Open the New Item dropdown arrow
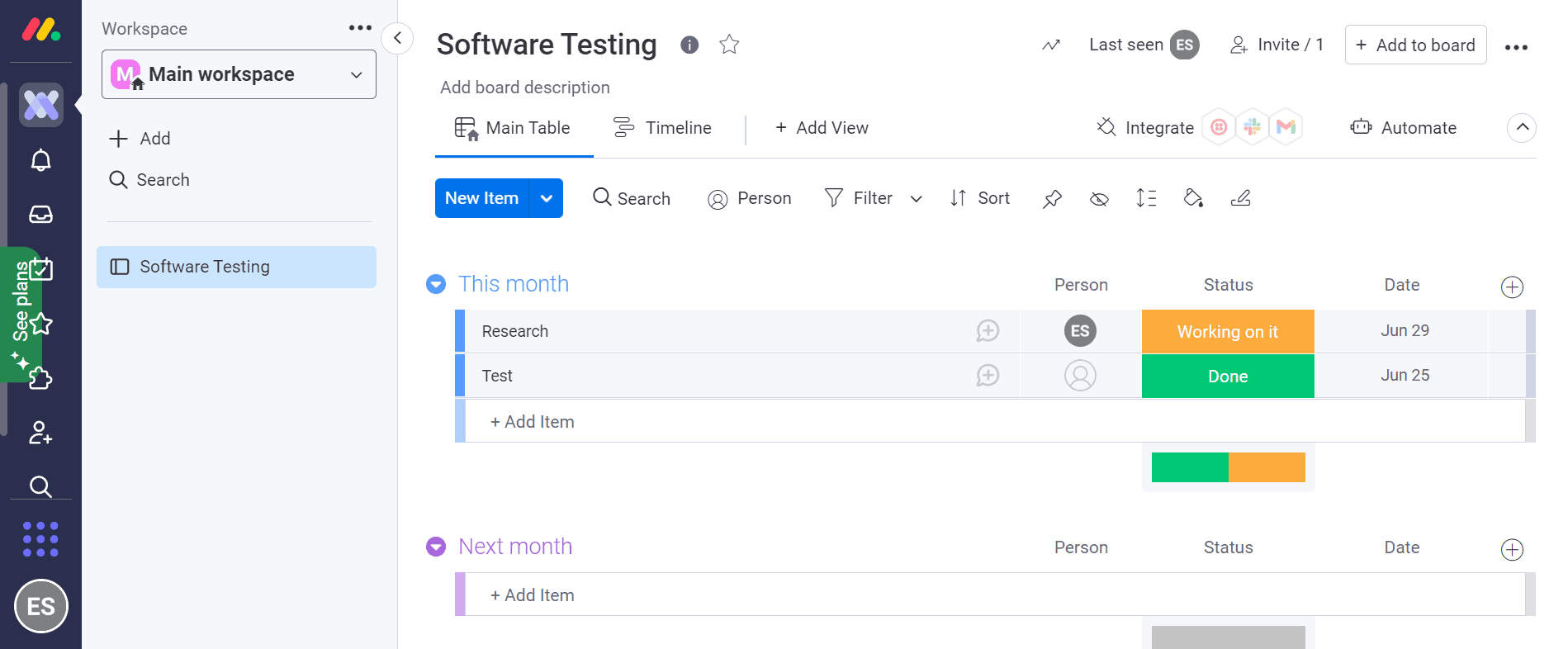Image resolution: width=1568 pixels, height=649 pixels. [547, 199]
